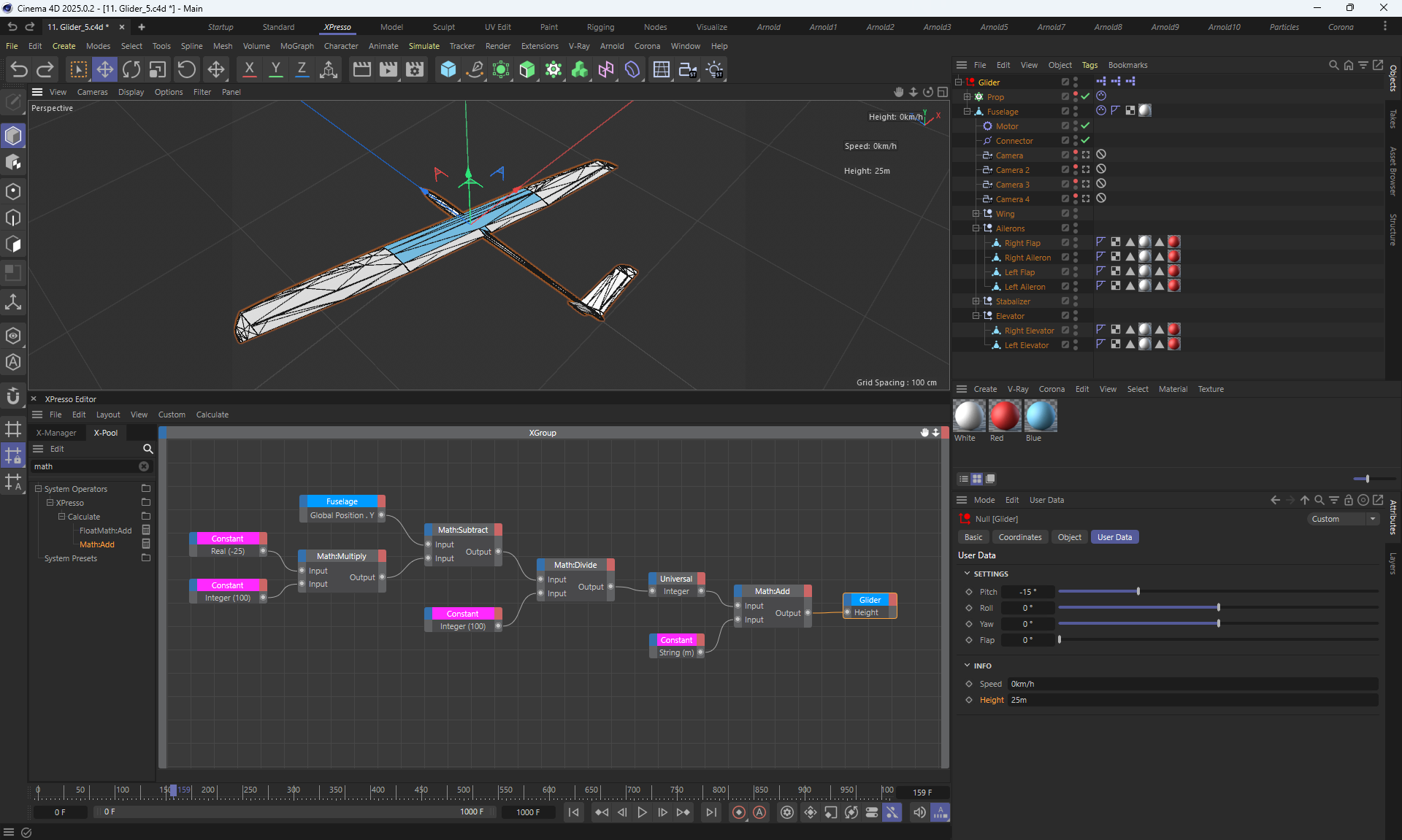Click the Record Active Objects button

pyautogui.click(x=739, y=812)
